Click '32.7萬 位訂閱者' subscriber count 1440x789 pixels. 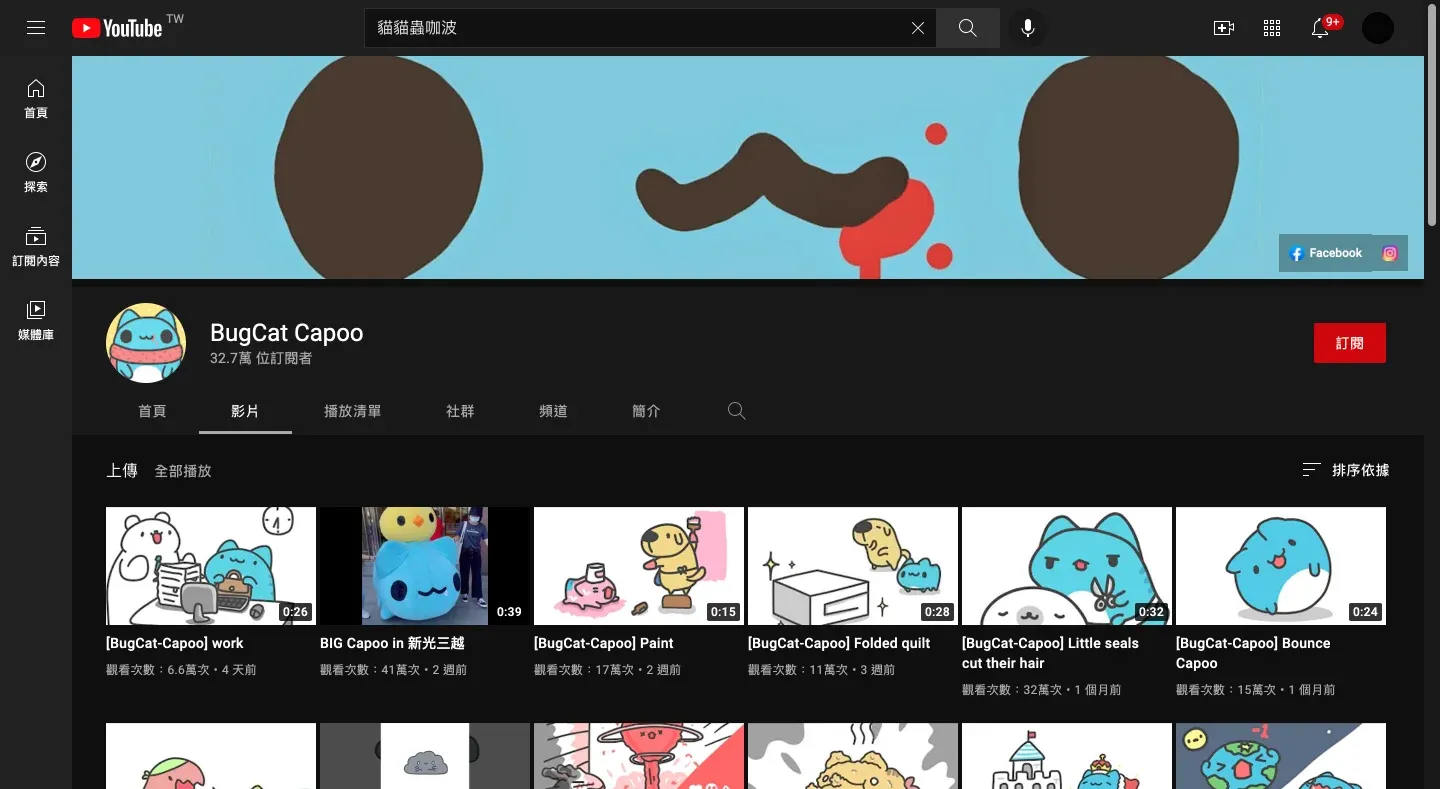tap(261, 358)
